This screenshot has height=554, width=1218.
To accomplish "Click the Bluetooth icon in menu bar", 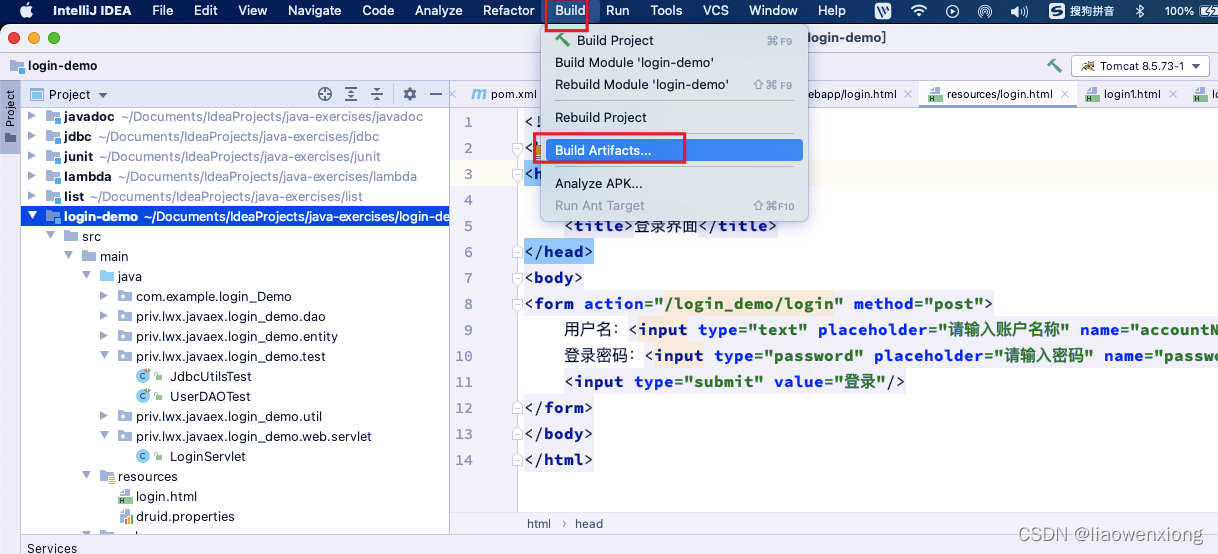I will 1139,11.
